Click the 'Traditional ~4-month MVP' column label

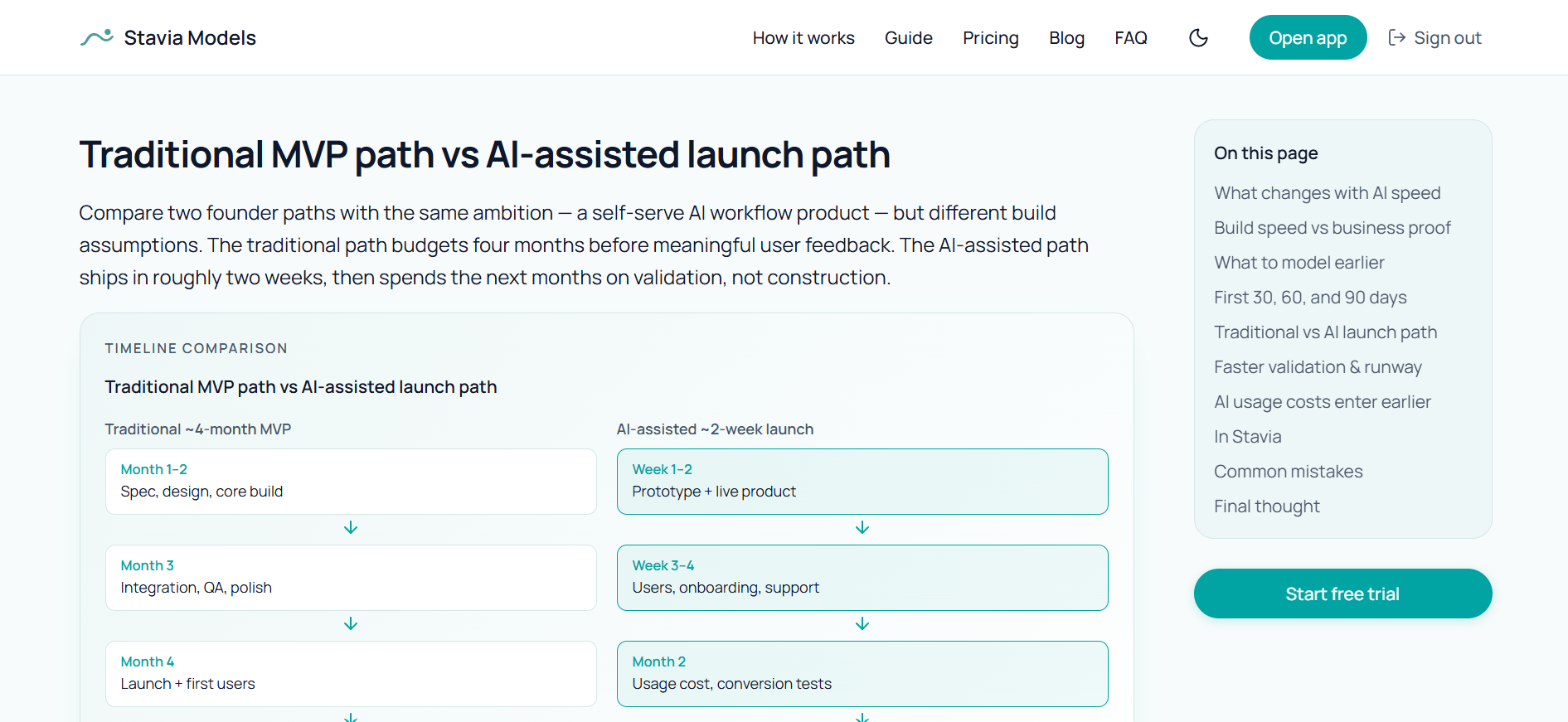(x=198, y=429)
